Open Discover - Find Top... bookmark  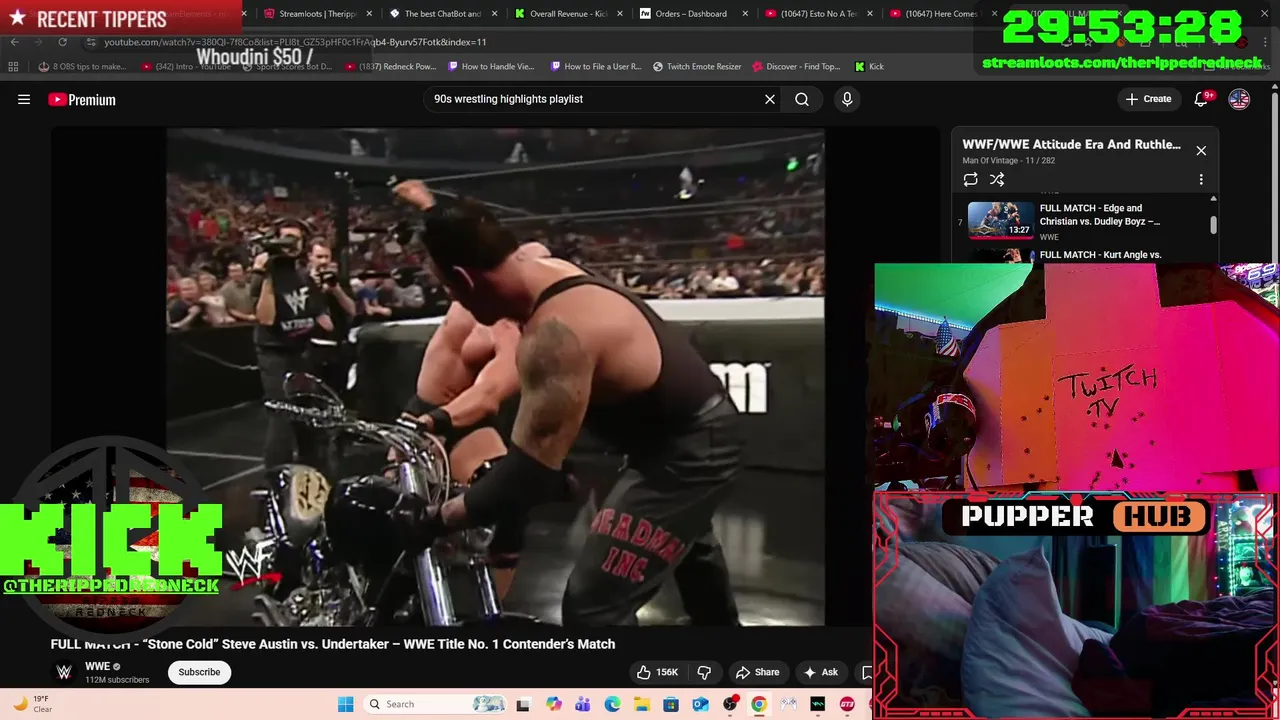pos(796,66)
